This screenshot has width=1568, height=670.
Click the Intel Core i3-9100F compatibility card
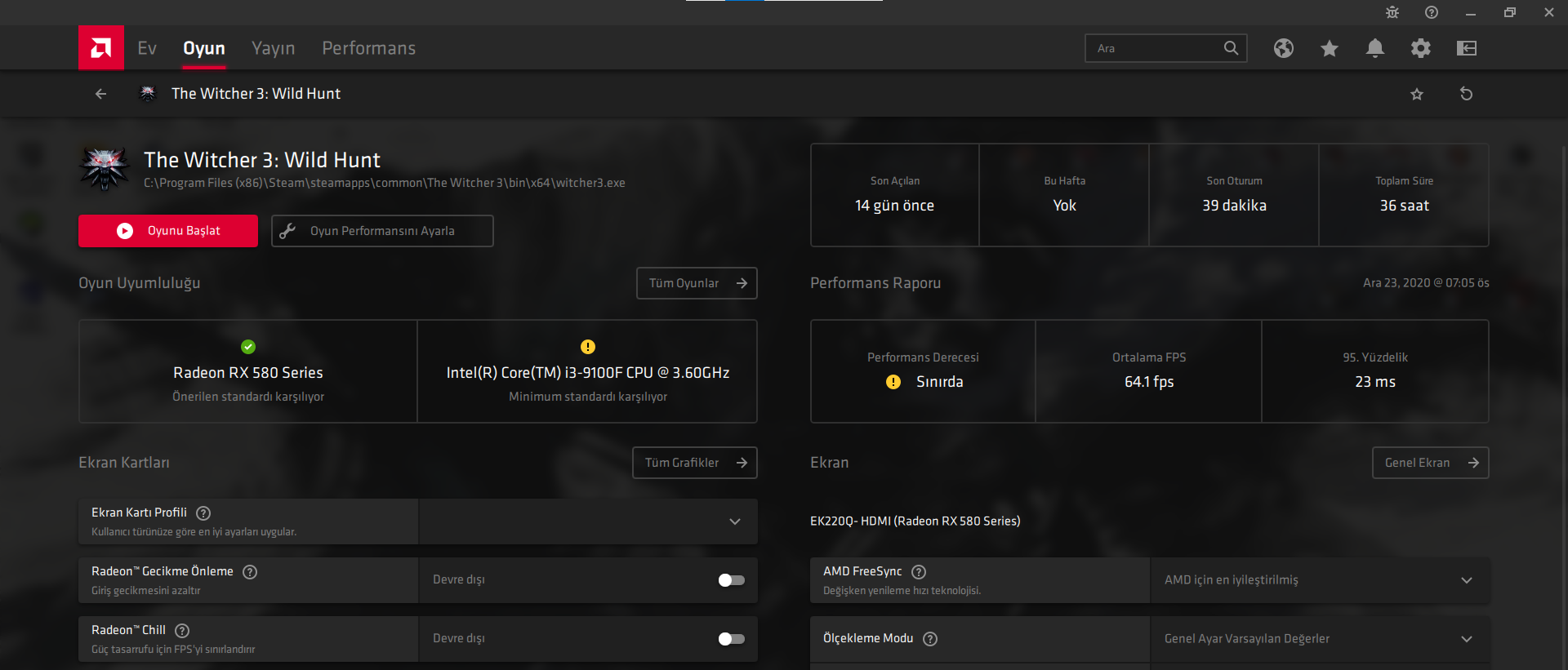pos(588,371)
